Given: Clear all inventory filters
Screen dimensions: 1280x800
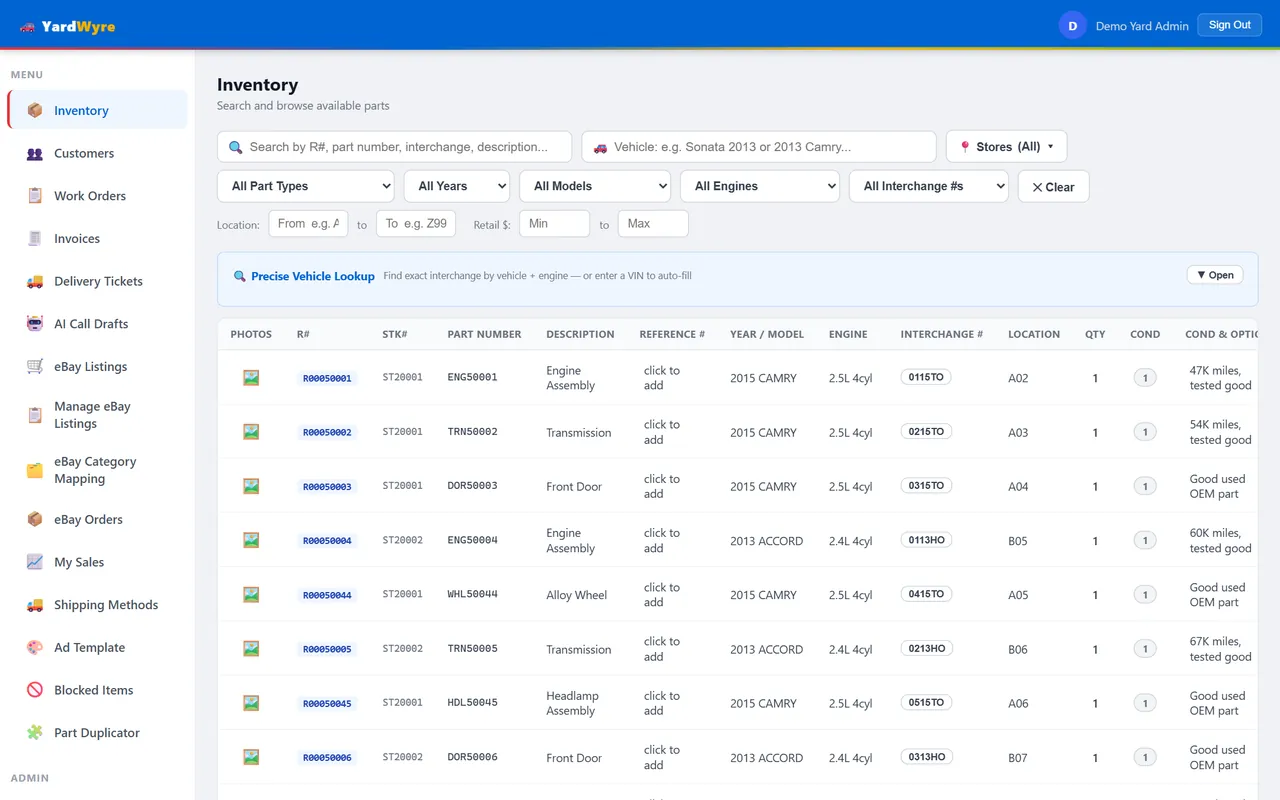Looking at the screenshot, I should point(1053,187).
